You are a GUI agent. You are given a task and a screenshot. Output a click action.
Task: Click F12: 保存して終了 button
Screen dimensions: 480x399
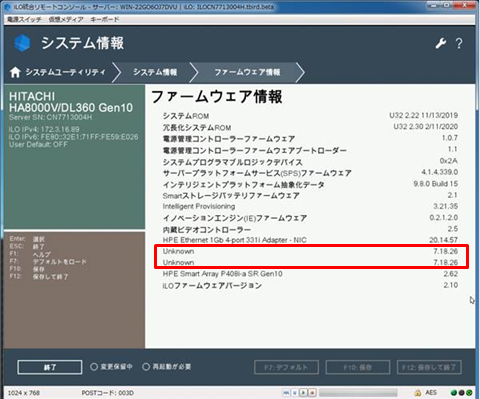429,367
